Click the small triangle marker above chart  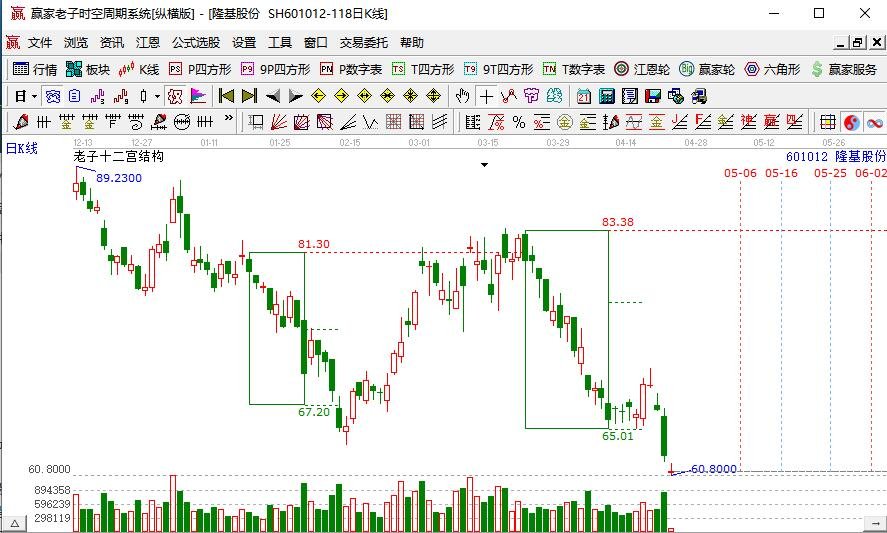coord(484,165)
